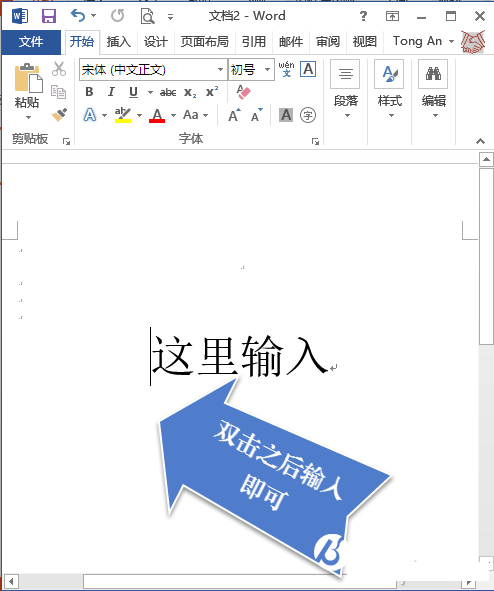Open the 编辑 Editing group button
The height and width of the screenshot is (591, 494).
tap(434, 90)
